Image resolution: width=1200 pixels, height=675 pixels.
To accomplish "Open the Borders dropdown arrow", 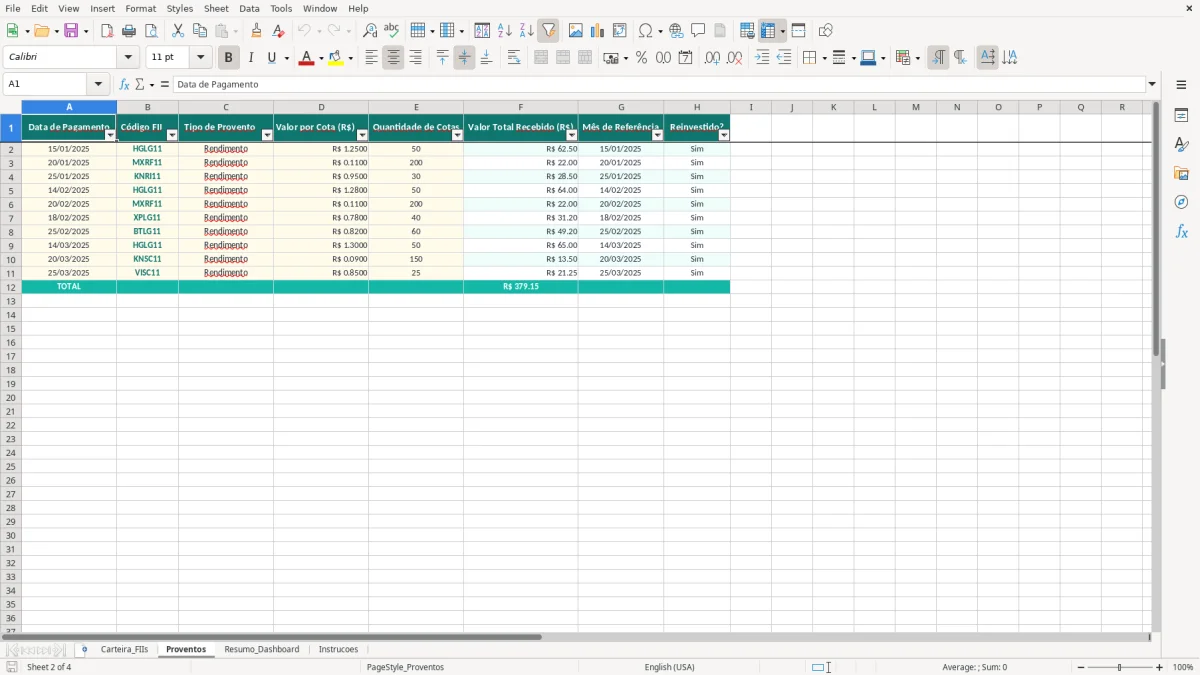I will 823,58.
